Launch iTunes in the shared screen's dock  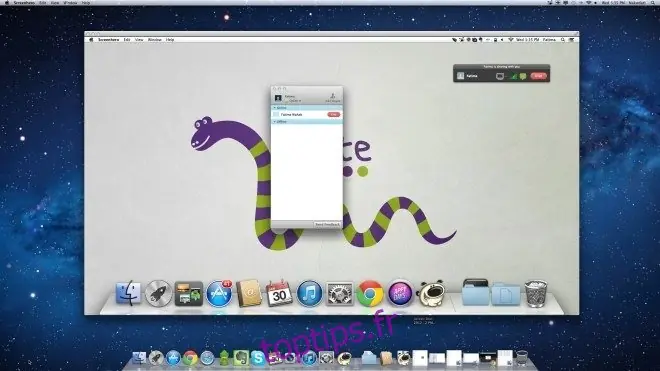[309, 293]
